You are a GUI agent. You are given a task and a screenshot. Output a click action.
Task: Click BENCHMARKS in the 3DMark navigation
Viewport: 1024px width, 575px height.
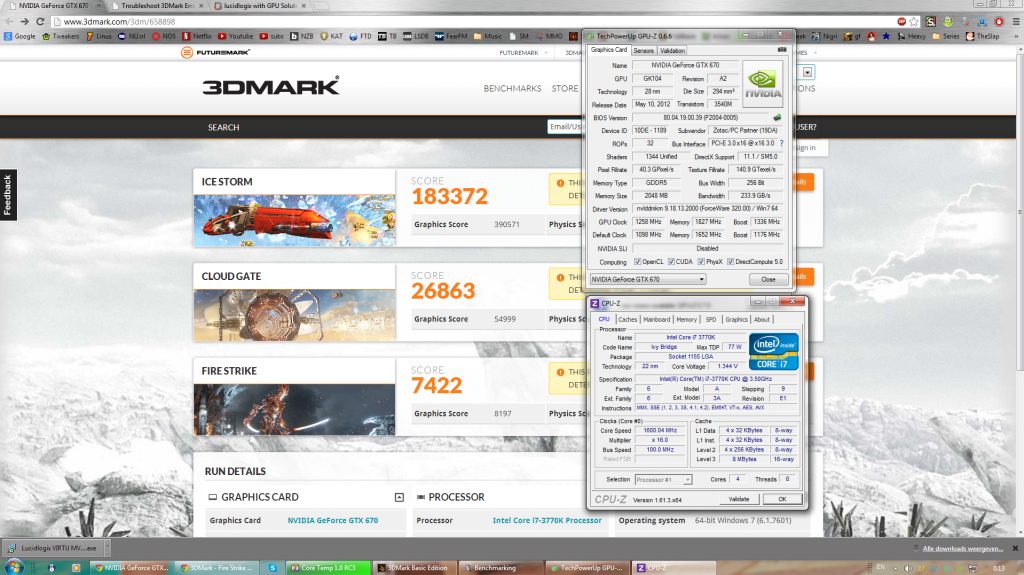[512, 88]
